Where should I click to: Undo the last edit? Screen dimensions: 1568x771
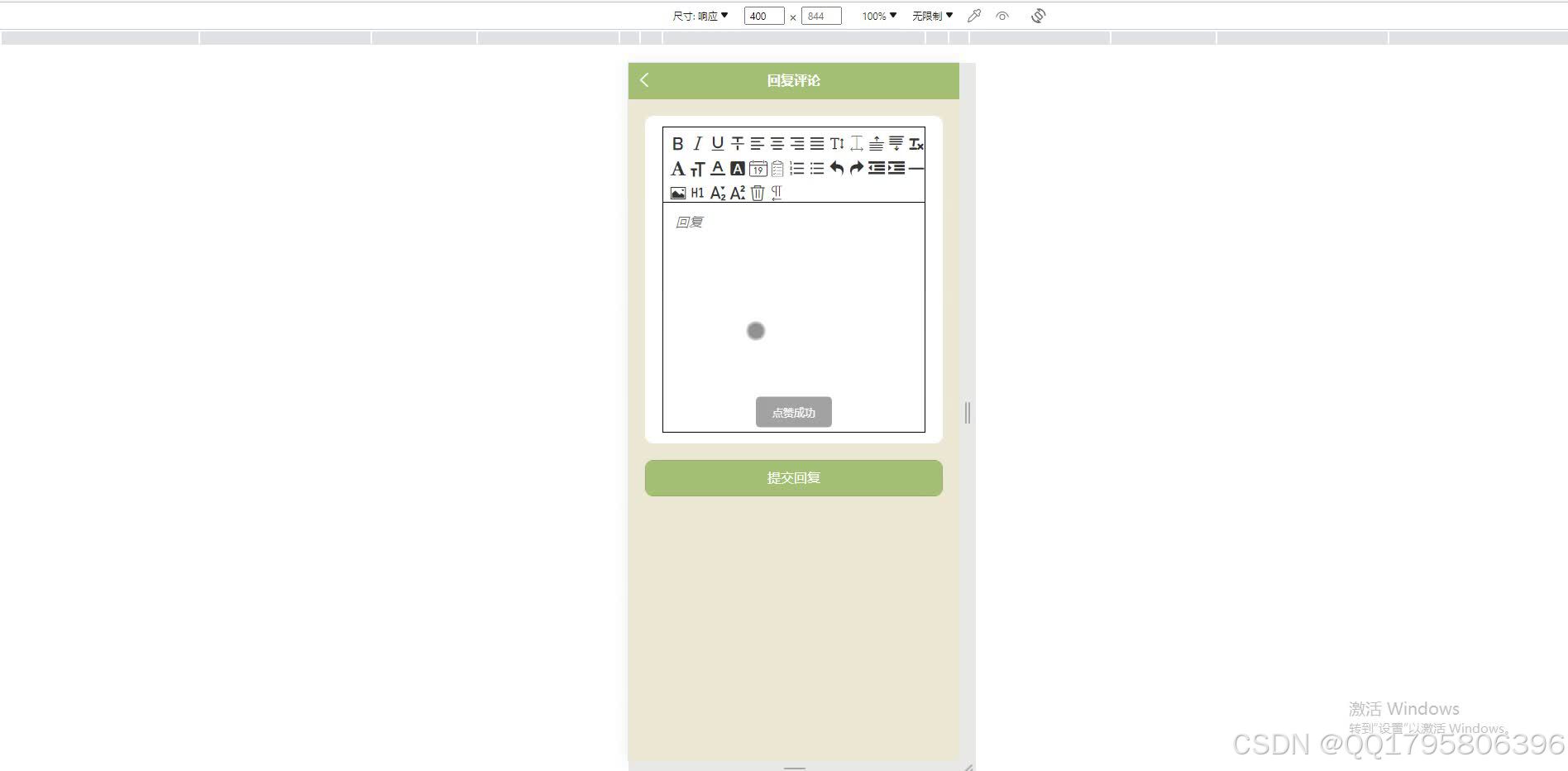click(838, 169)
